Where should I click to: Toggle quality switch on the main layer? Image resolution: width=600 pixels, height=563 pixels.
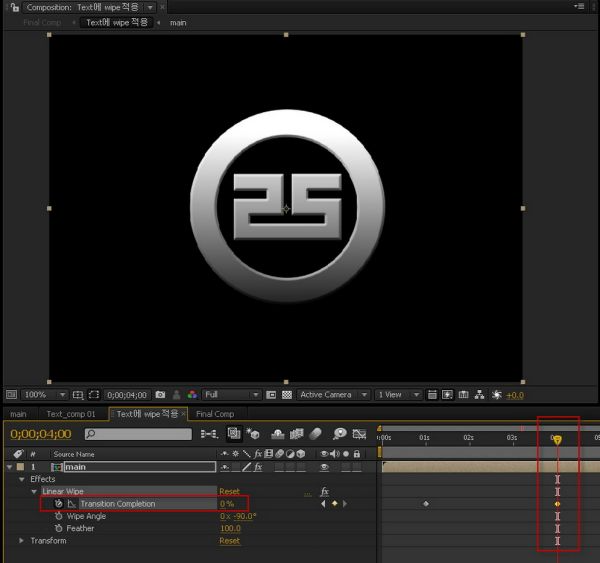(247, 467)
